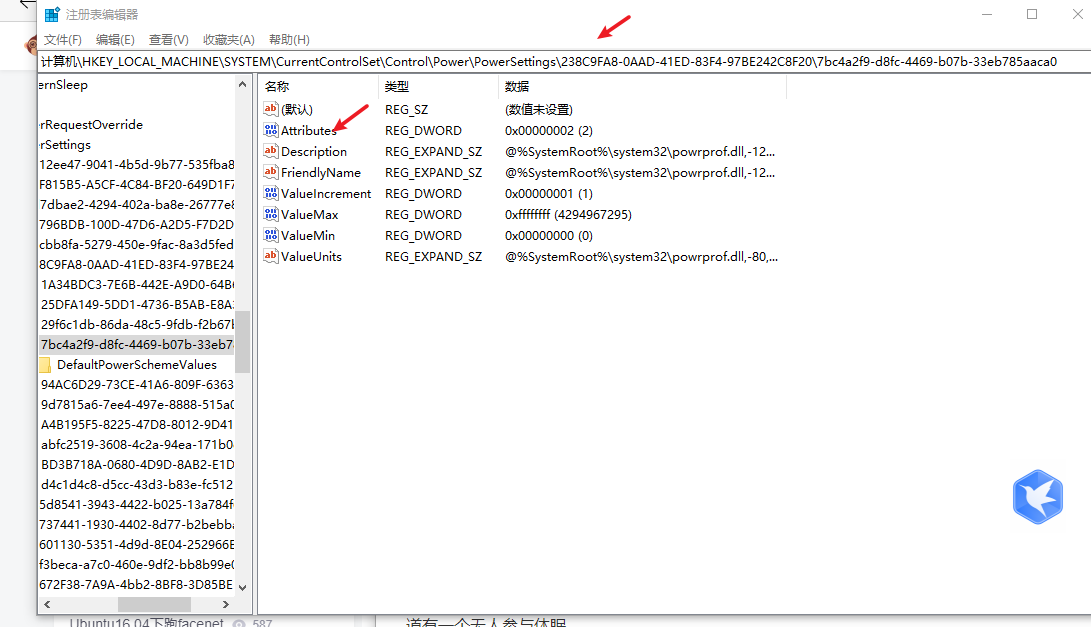Minimize the Registry Editor window
This screenshot has height=627, width=1091.
coord(987,14)
